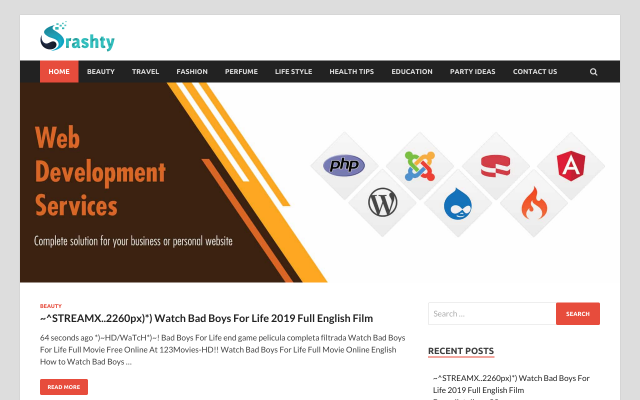Click the Drupal logo in banner
Screen dimensions: 640x400
(458, 204)
